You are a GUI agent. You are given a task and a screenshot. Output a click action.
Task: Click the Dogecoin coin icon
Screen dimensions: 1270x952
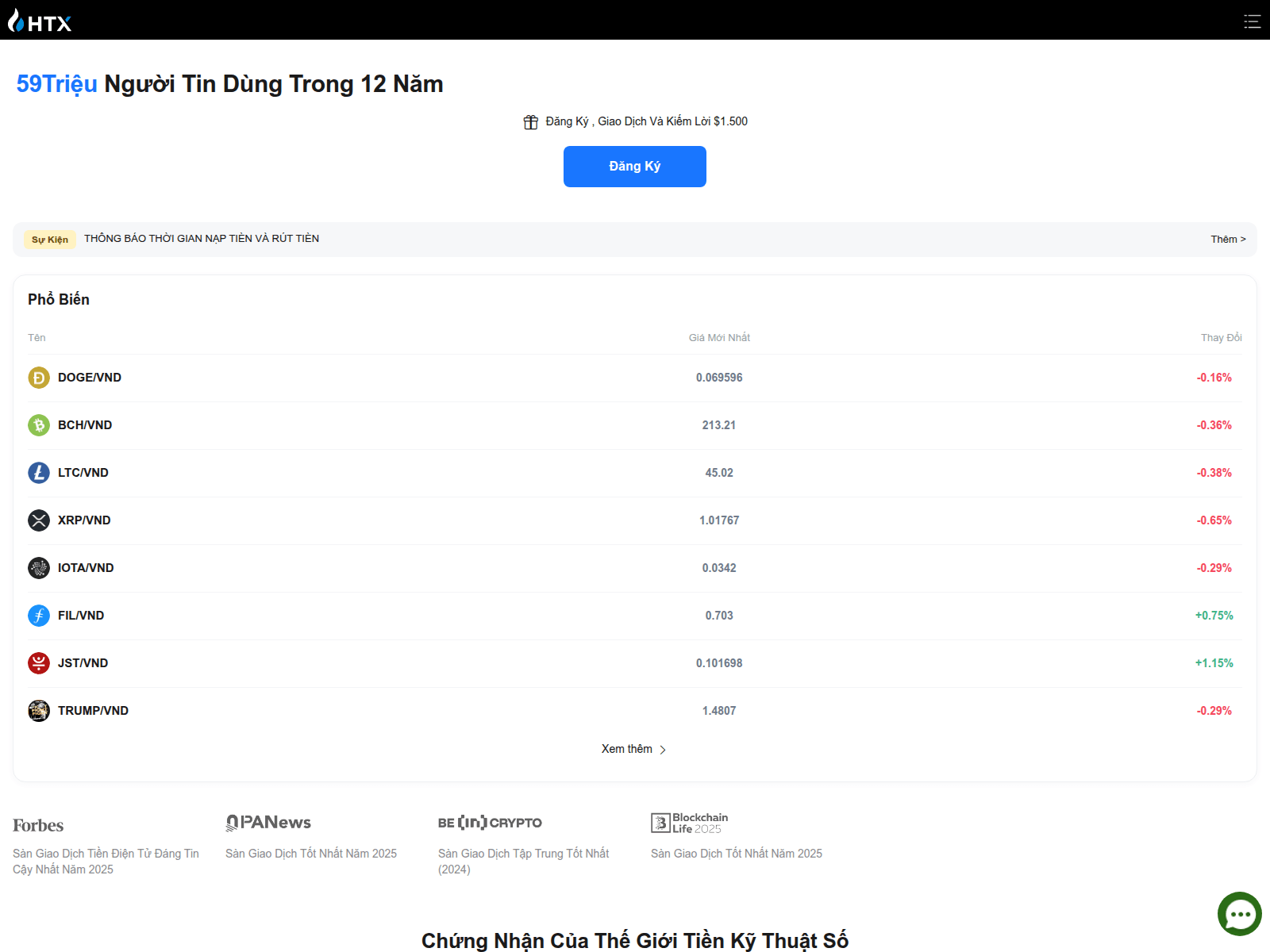click(39, 378)
